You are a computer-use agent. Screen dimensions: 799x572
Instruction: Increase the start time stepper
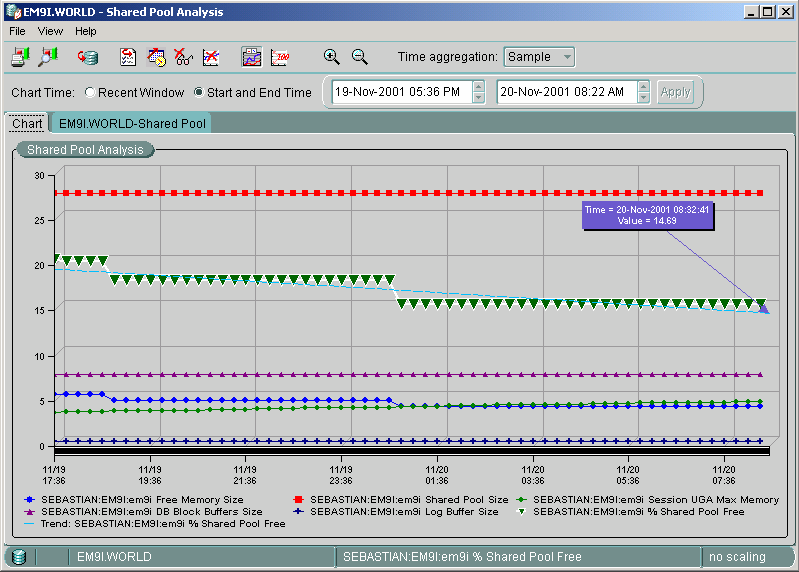478,87
